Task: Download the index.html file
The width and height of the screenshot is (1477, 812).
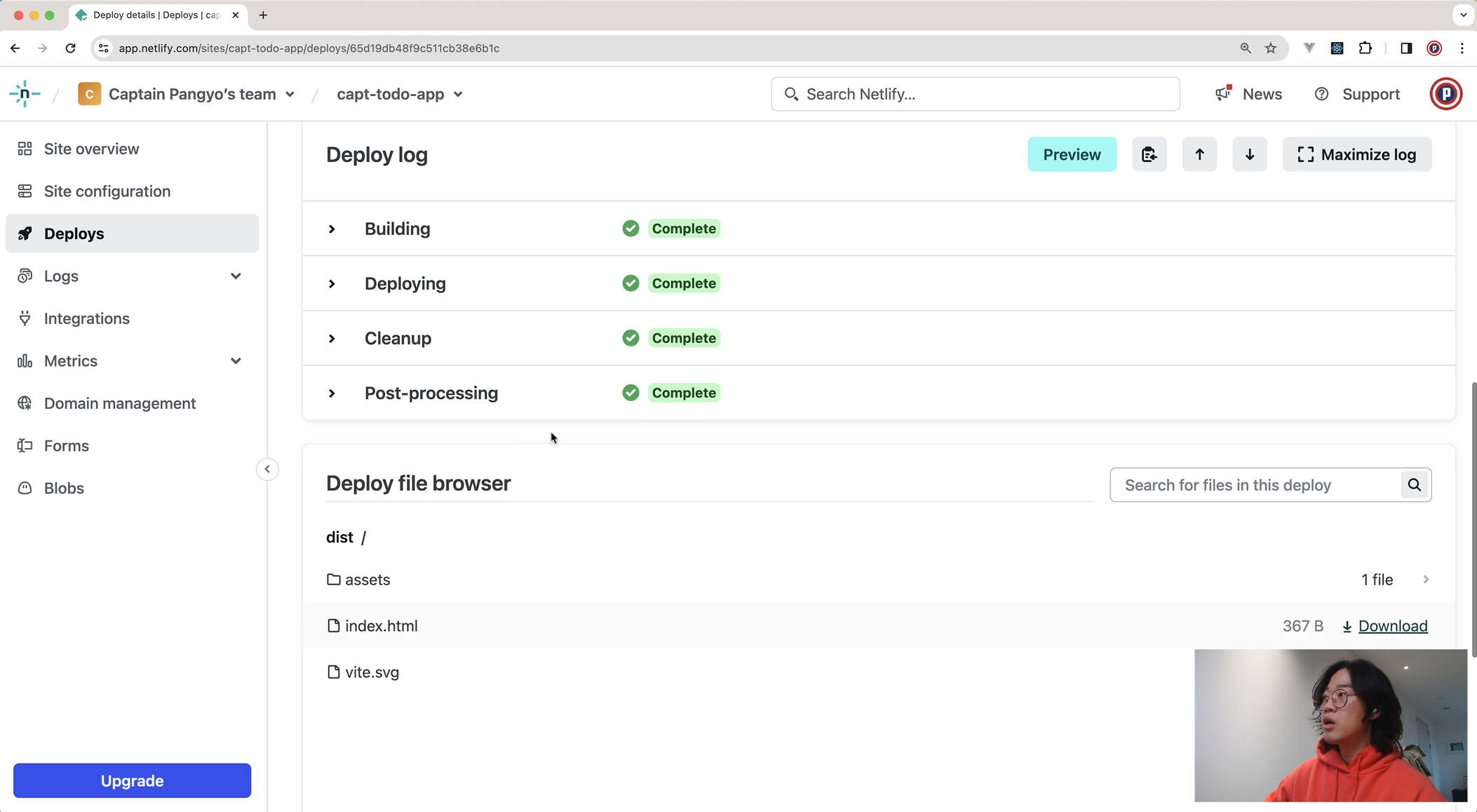Action: (1384, 626)
